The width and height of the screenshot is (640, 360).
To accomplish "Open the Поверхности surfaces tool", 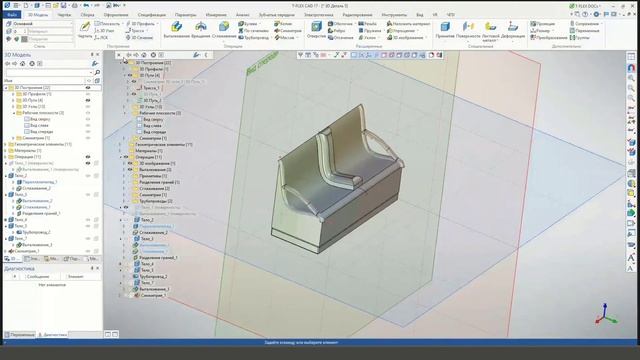I will pyautogui.click(x=468, y=30).
